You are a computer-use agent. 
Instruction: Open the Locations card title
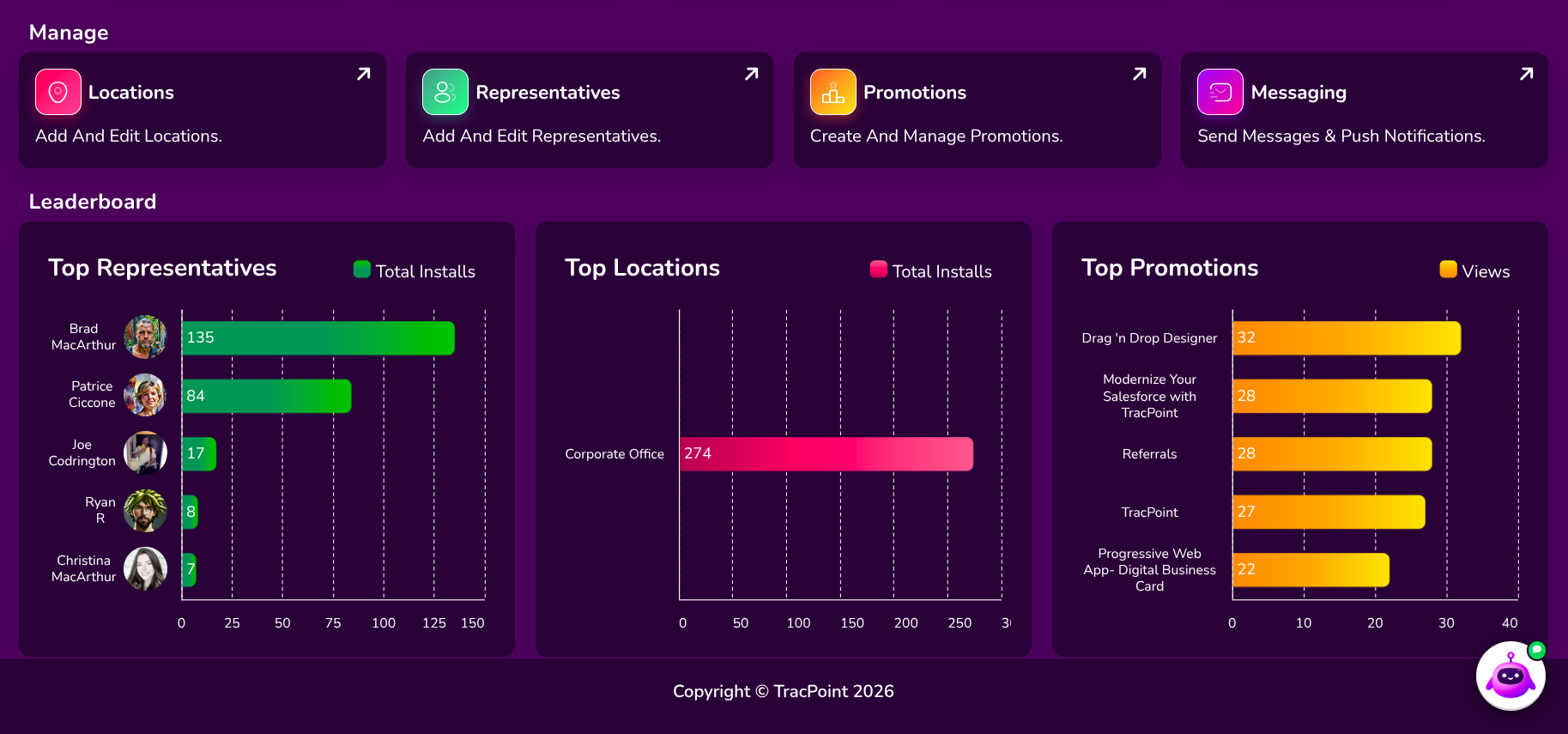coord(131,93)
